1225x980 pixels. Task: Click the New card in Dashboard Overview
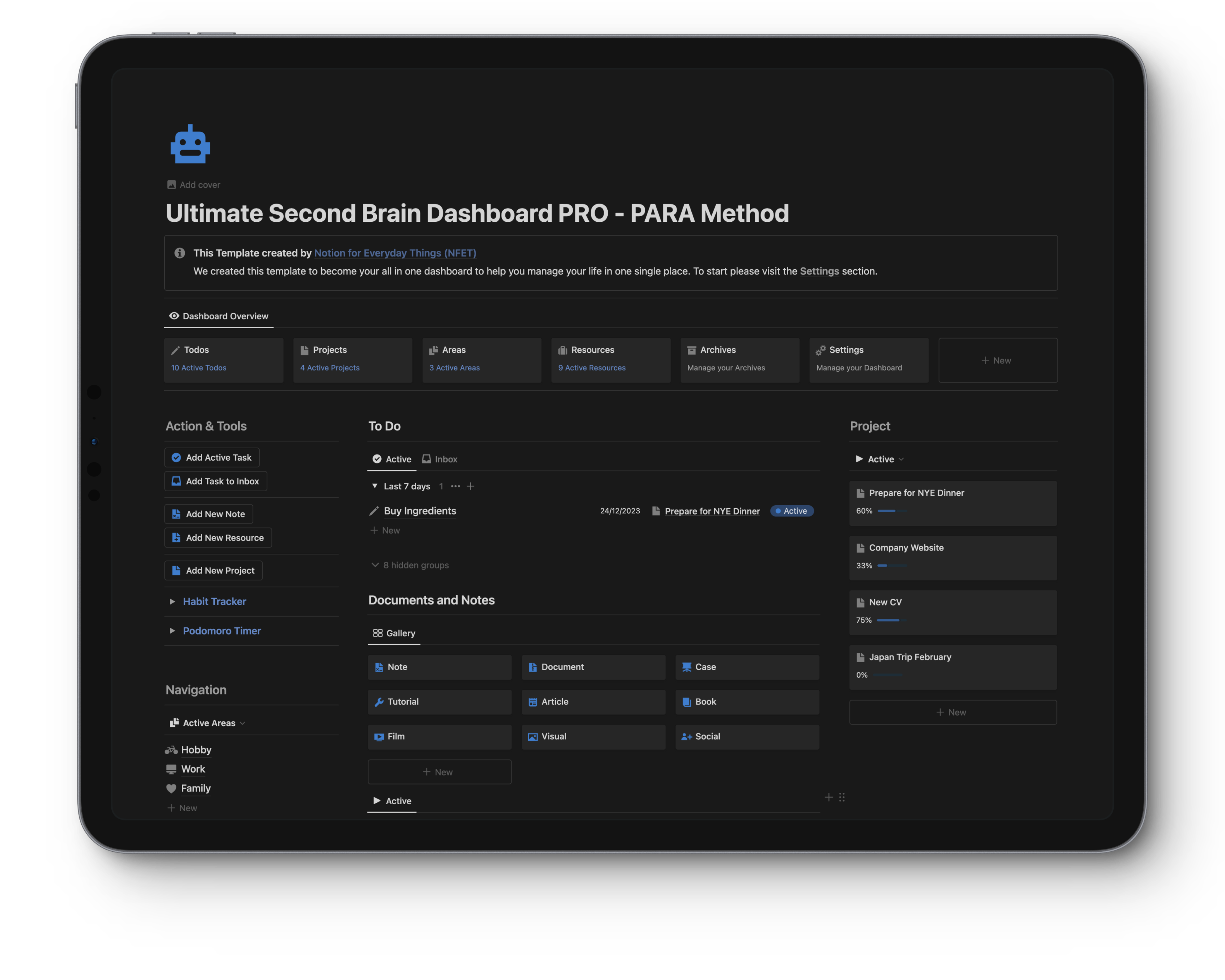click(998, 361)
